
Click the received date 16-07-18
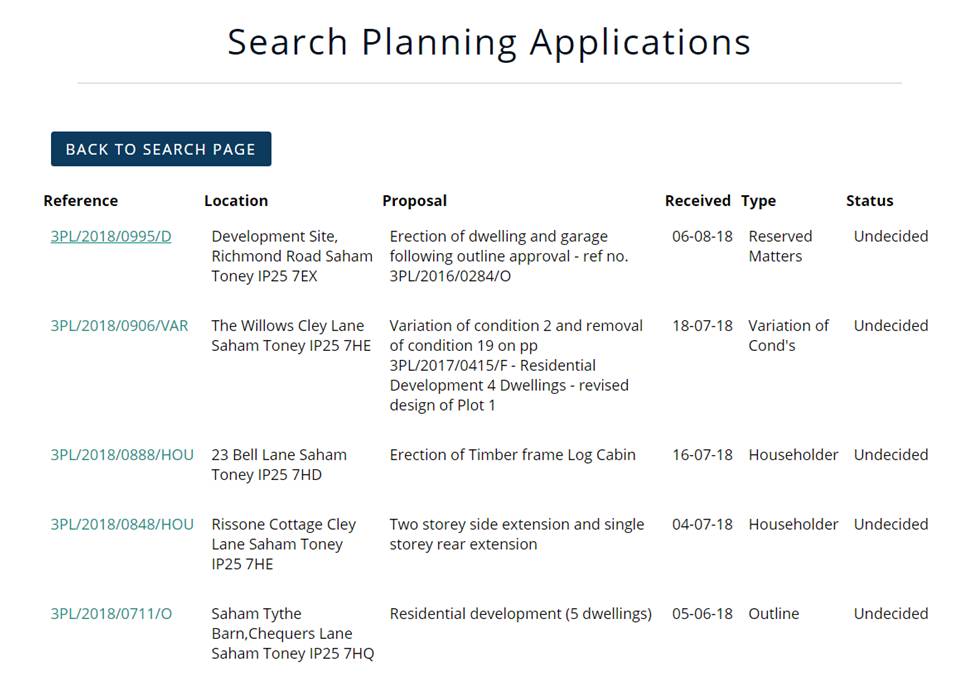click(703, 455)
